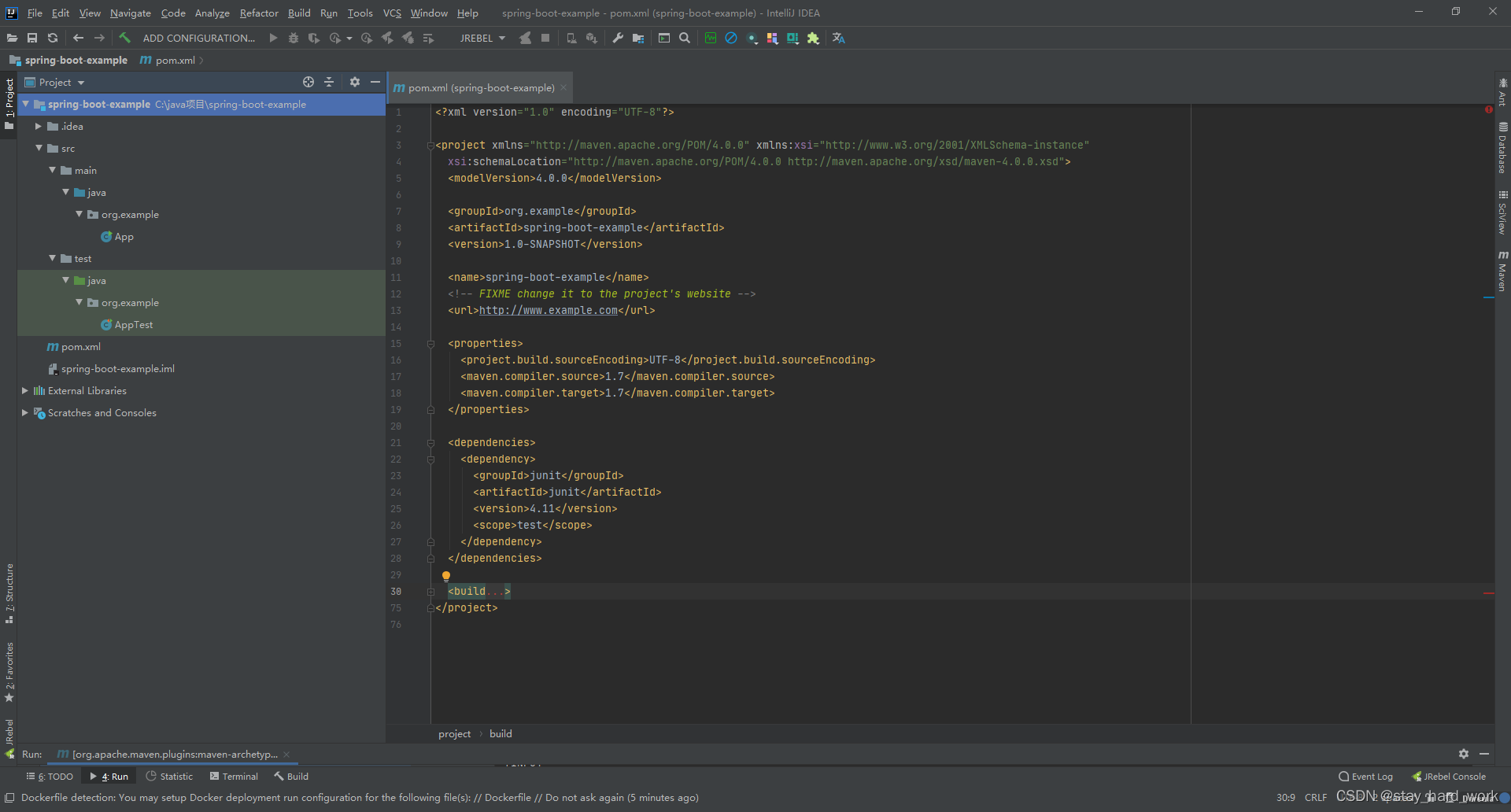Navigate forward with the right arrow icon

tap(99, 38)
